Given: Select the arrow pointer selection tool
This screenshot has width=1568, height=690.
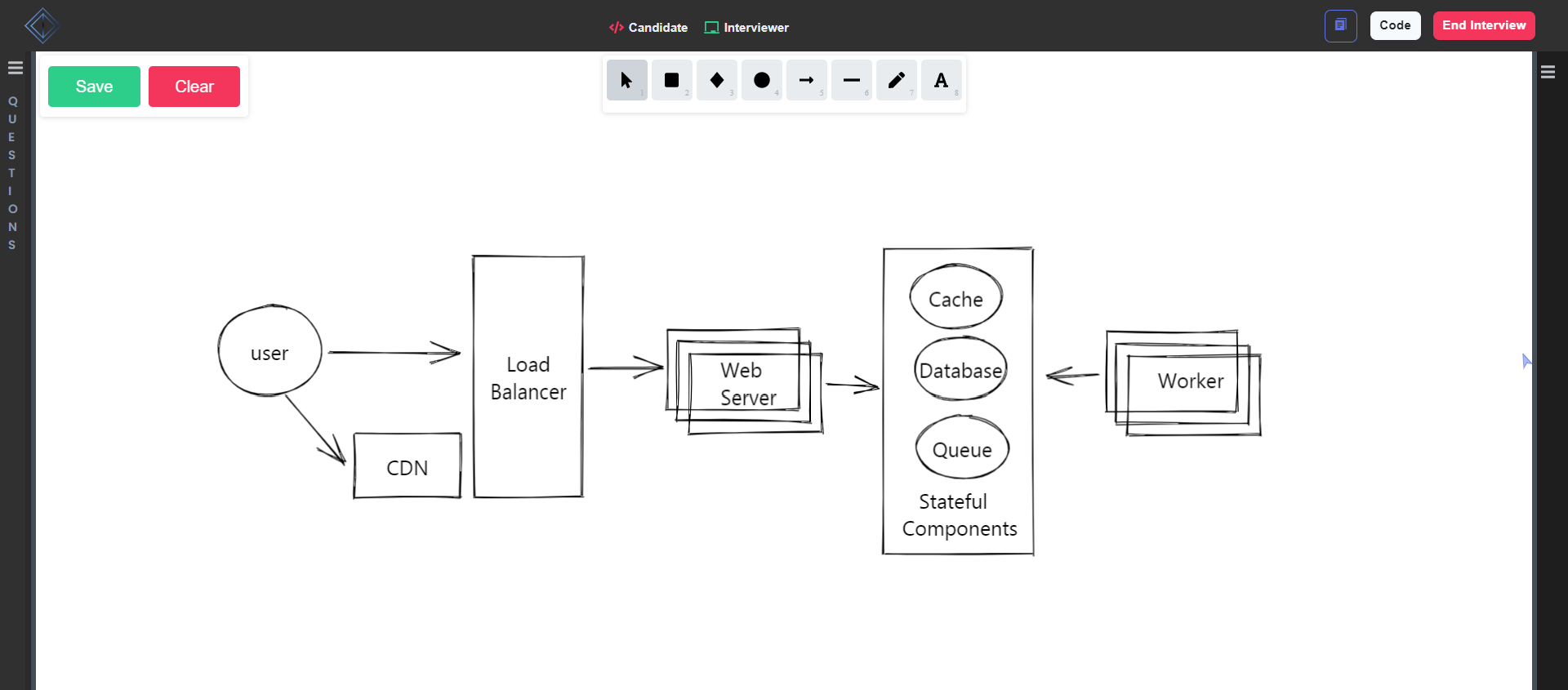Looking at the screenshot, I should pyautogui.click(x=626, y=80).
